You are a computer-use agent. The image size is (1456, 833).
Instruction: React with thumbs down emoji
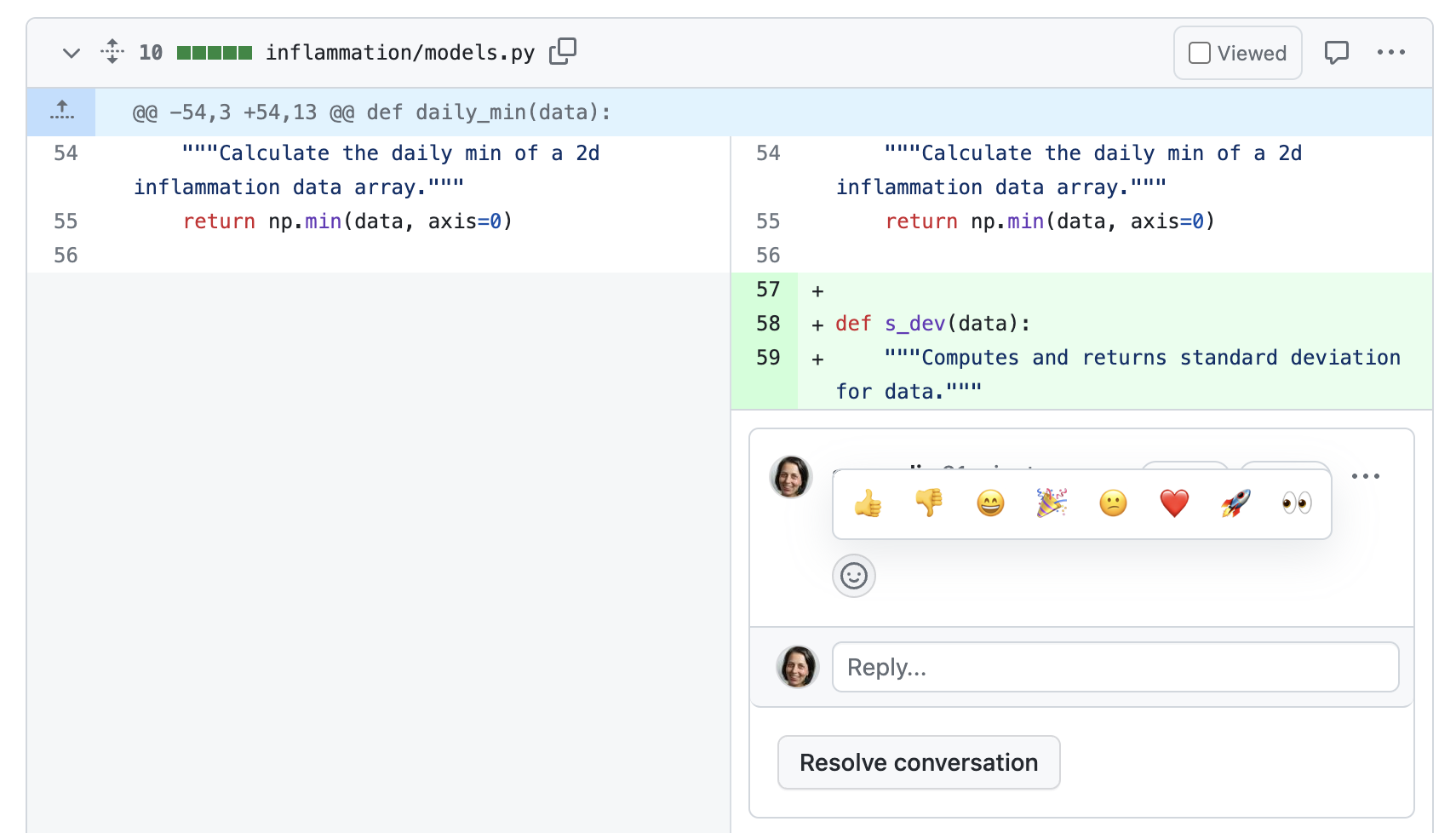click(928, 503)
